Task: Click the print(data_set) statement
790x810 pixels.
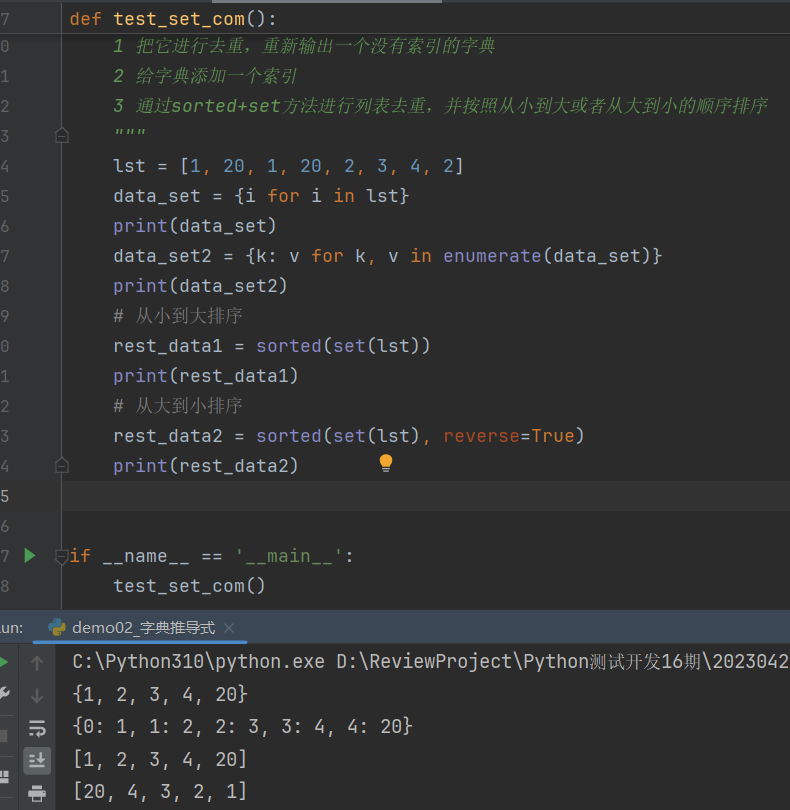Action: coord(195,226)
